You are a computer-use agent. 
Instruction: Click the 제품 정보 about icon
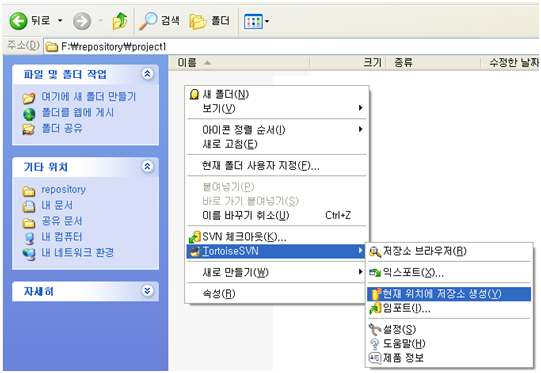375,358
